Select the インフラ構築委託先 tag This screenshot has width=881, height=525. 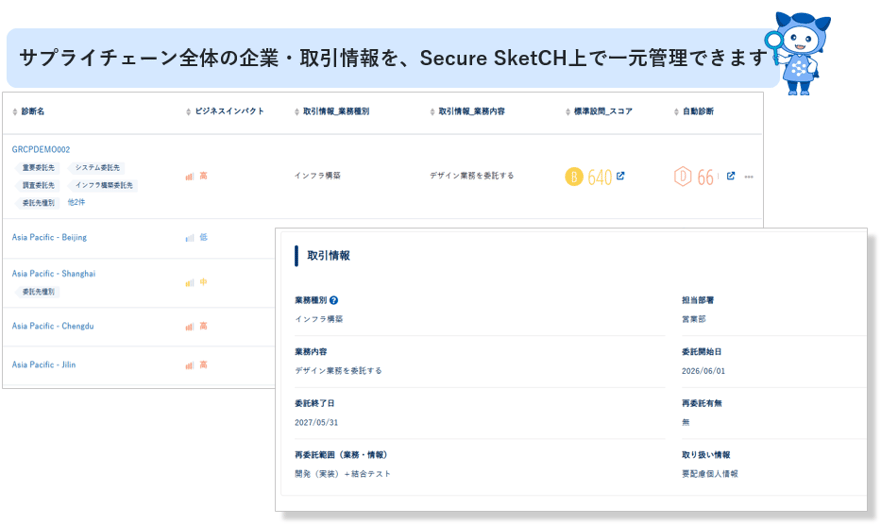tap(104, 185)
